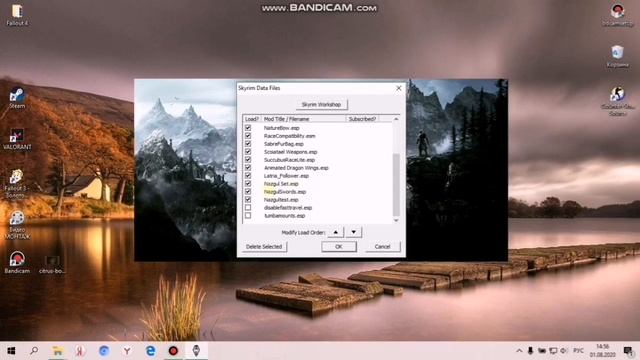Enable the disablefasttravel.esp checkbox

click(248, 207)
